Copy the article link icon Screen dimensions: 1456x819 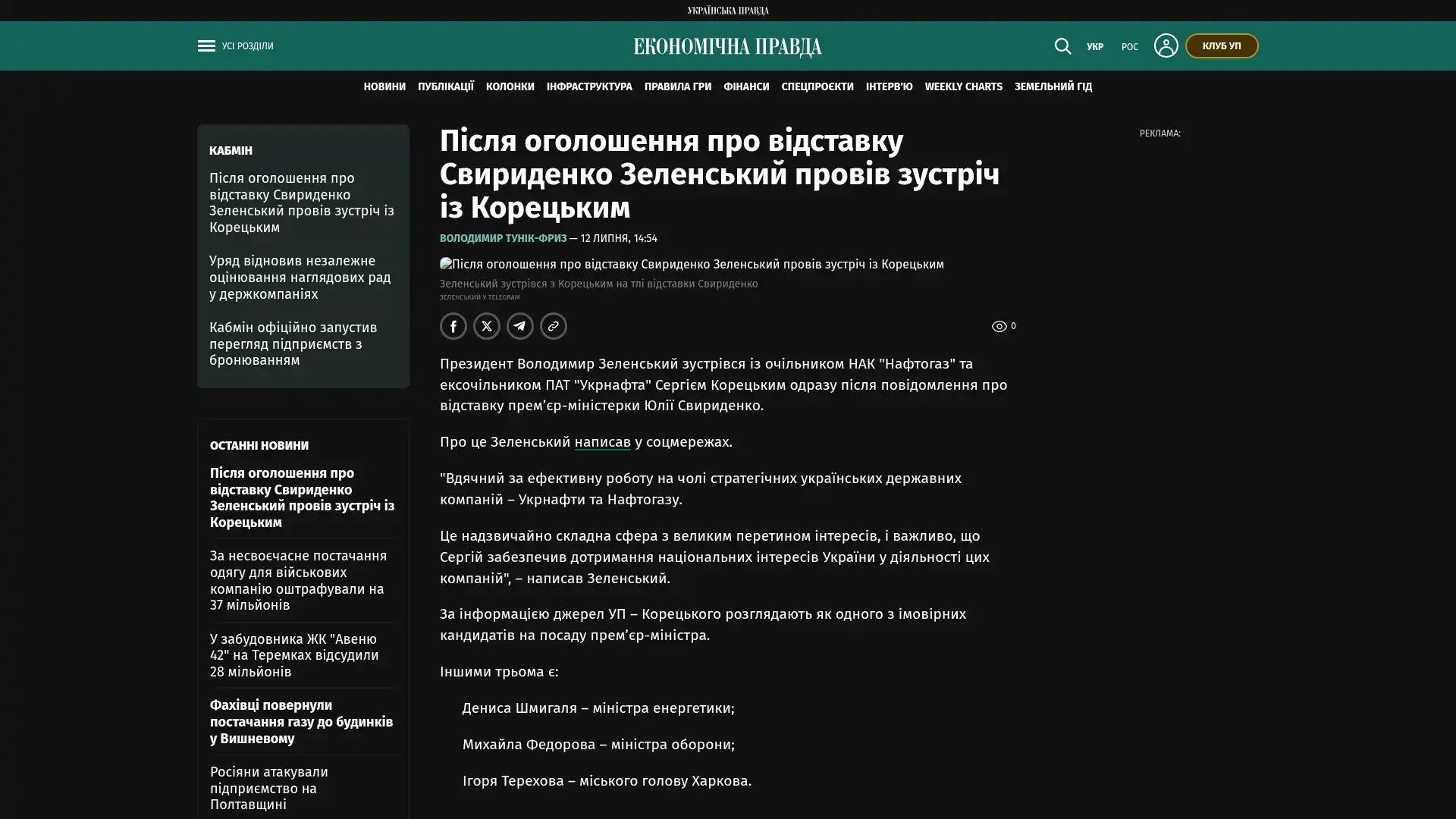click(554, 326)
